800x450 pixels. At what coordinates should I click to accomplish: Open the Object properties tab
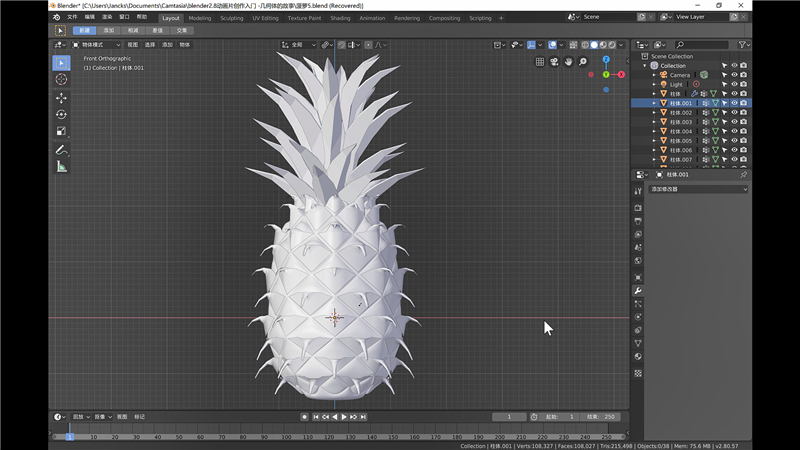coord(638,278)
